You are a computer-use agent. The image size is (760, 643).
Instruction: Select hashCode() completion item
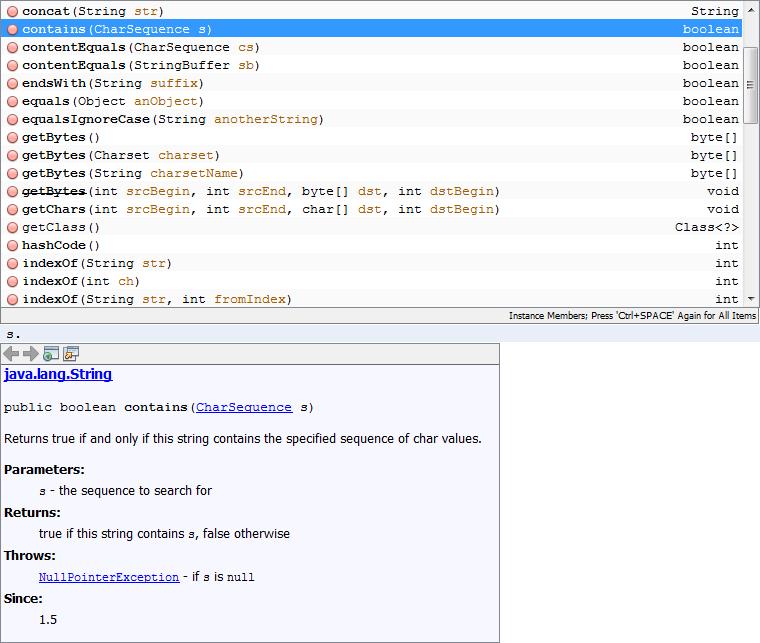point(371,245)
